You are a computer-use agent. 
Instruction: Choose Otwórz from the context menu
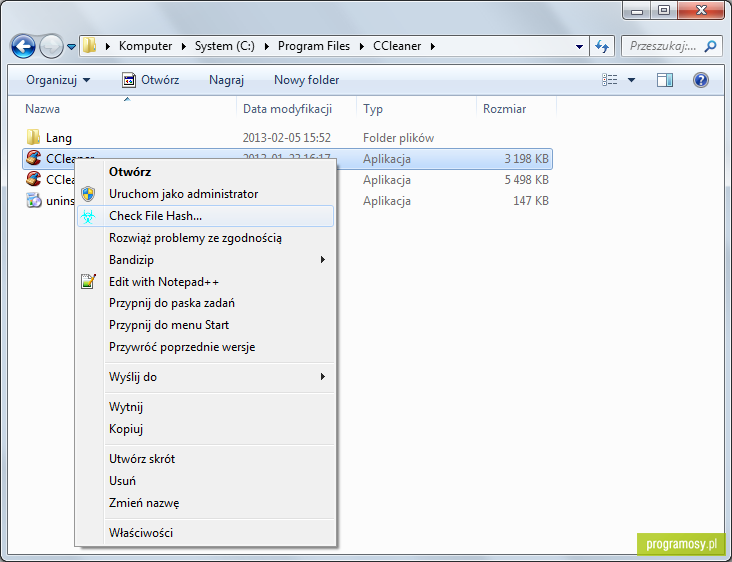[x=205, y=172]
